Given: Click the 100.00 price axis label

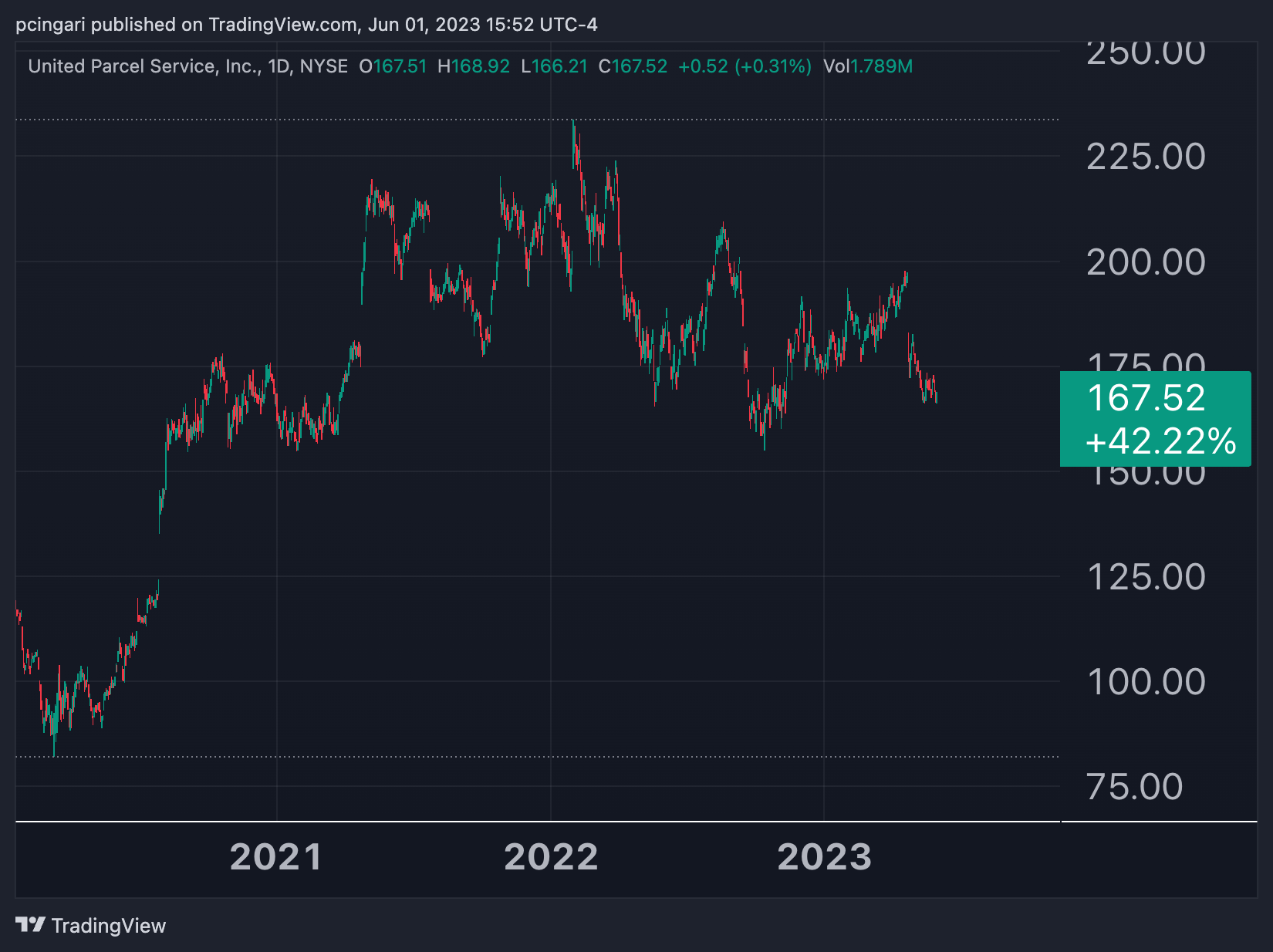Looking at the screenshot, I should point(1146,682).
